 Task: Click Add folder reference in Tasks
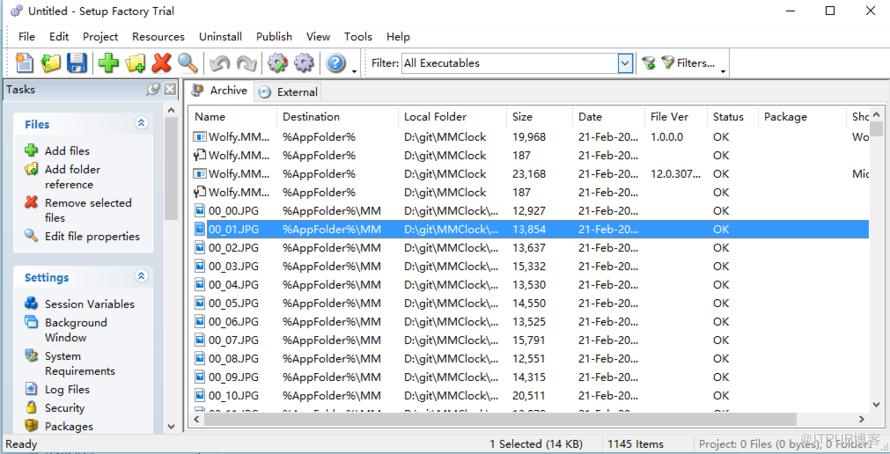coord(73,176)
